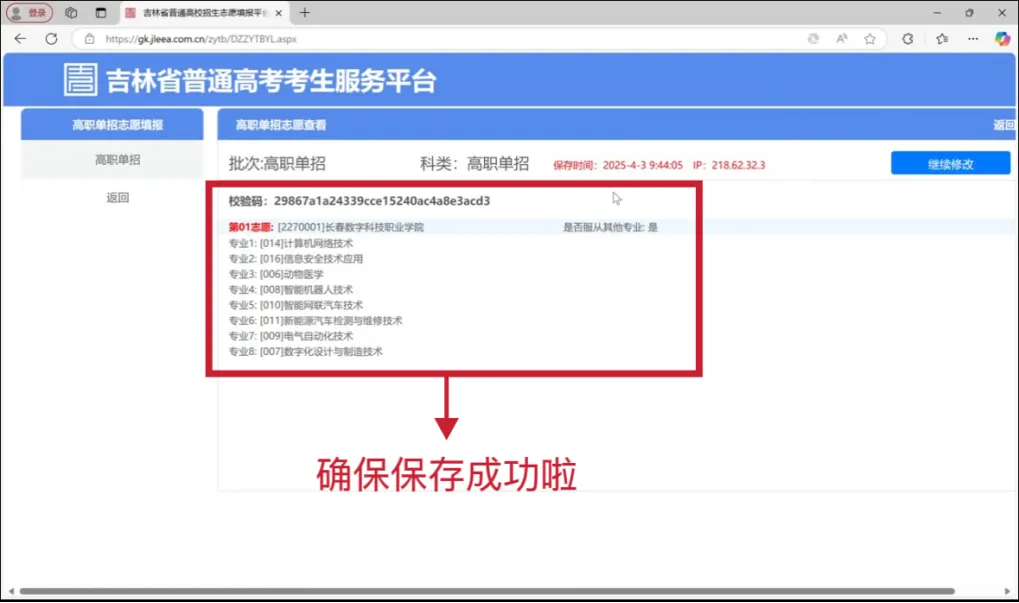Click the 登录 profile button

(x=30, y=13)
